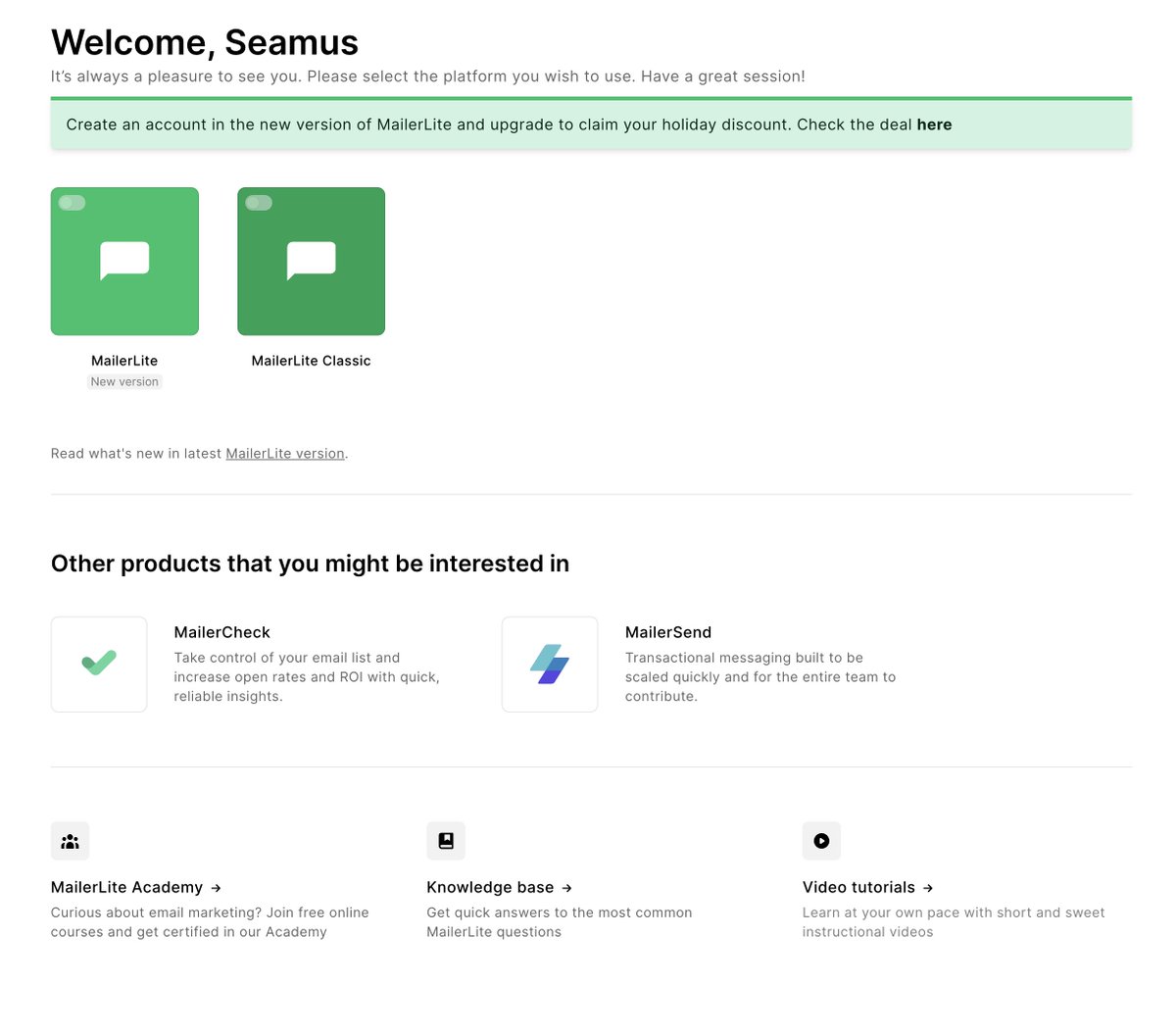Open the MailerLite Classic platform tile
Screen dimensions: 1176x1034
click(x=311, y=262)
